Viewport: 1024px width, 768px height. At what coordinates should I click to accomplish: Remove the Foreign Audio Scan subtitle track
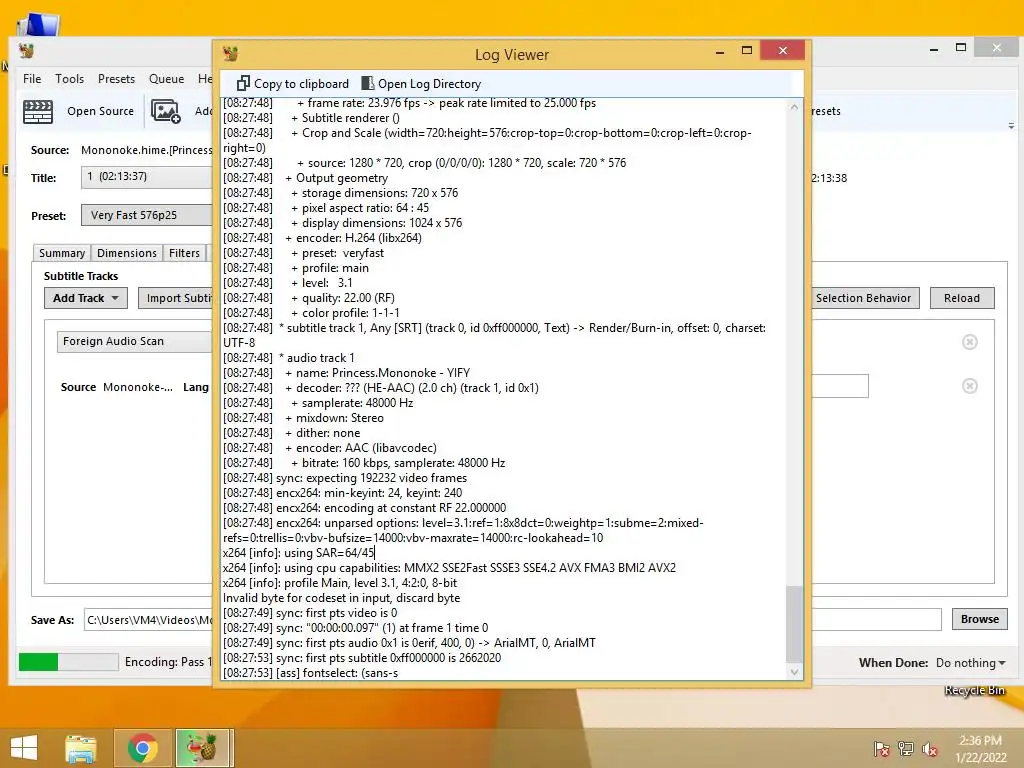coord(970,342)
